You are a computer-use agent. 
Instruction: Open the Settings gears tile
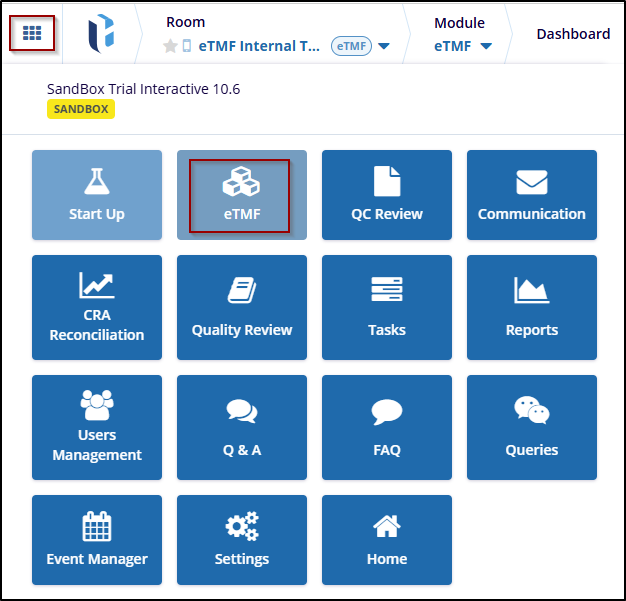(241, 540)
